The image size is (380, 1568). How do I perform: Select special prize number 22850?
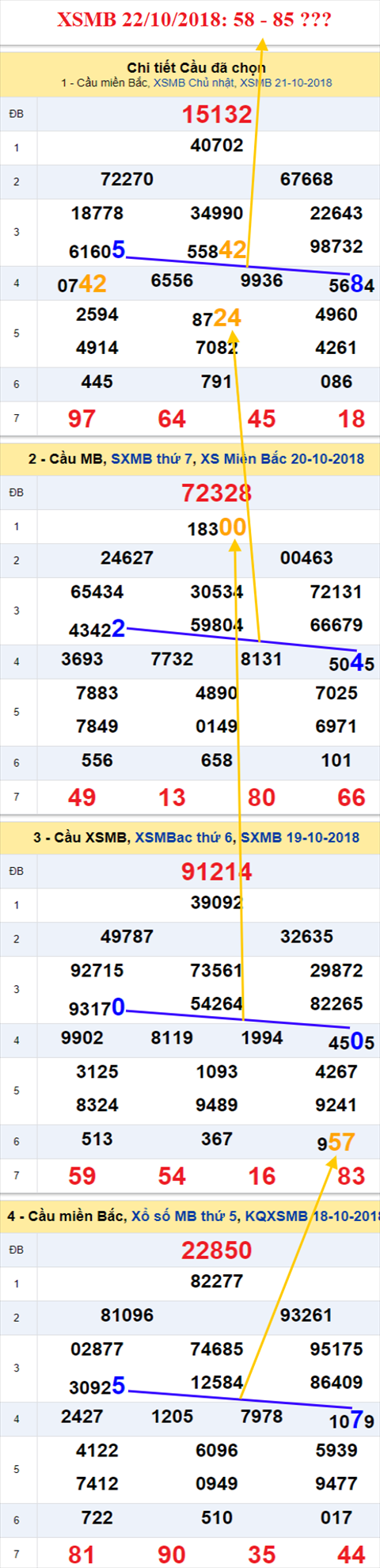[x=217, y=1250]
